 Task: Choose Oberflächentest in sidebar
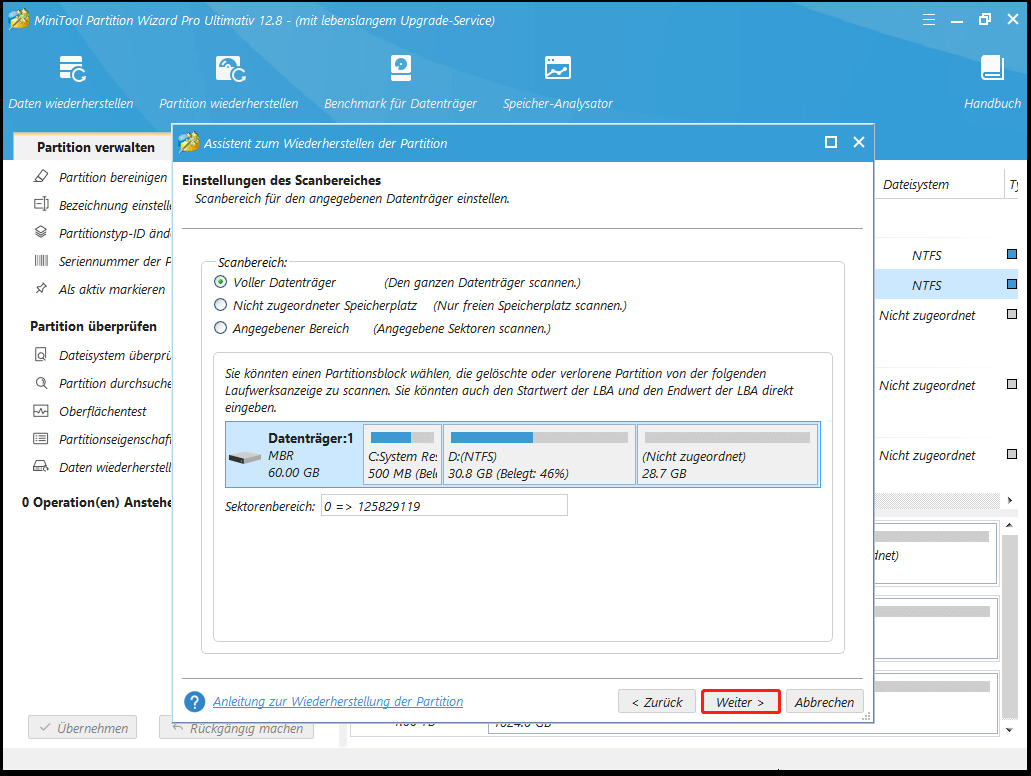coord(103,412)
